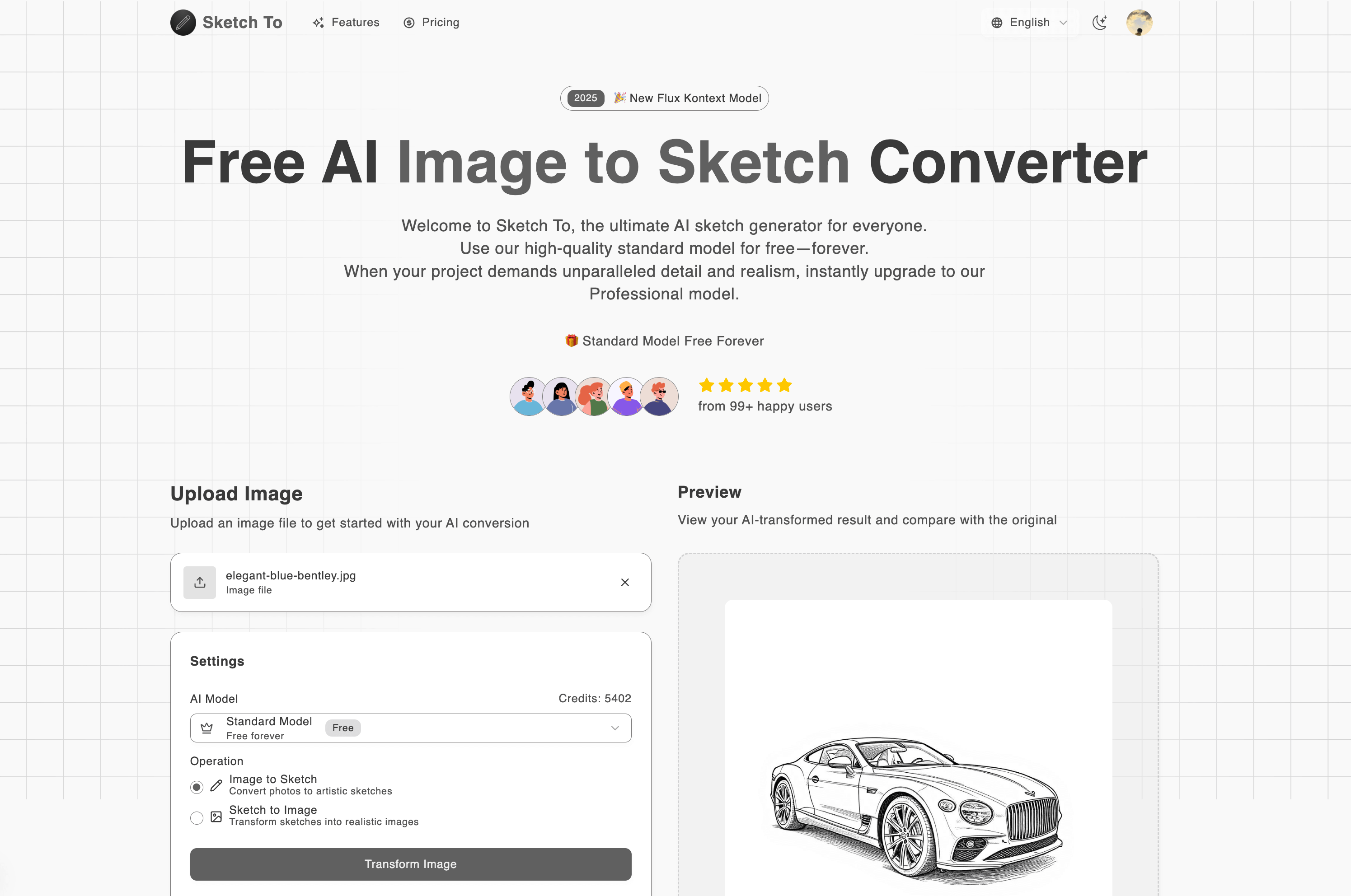Click the Sketch To pencil logo
Viewport: 1351px width, 896px height.
(183, 22)
